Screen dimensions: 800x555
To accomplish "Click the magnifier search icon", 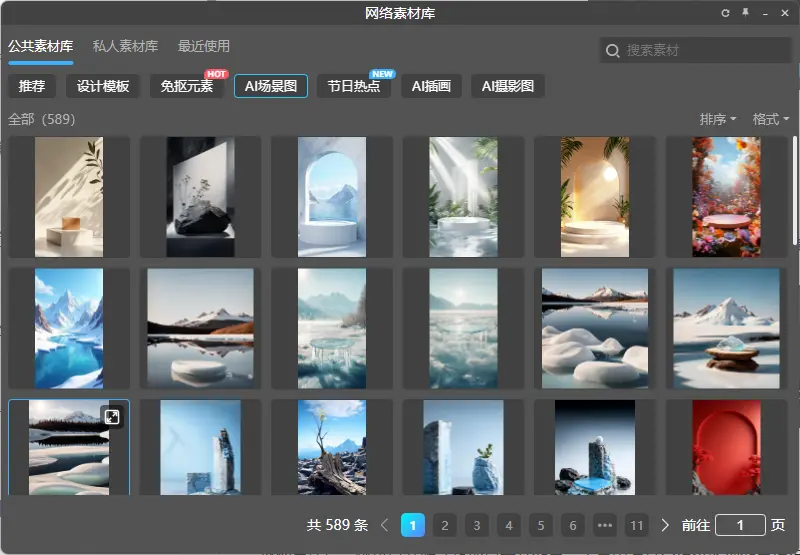I will click(612, 50).
